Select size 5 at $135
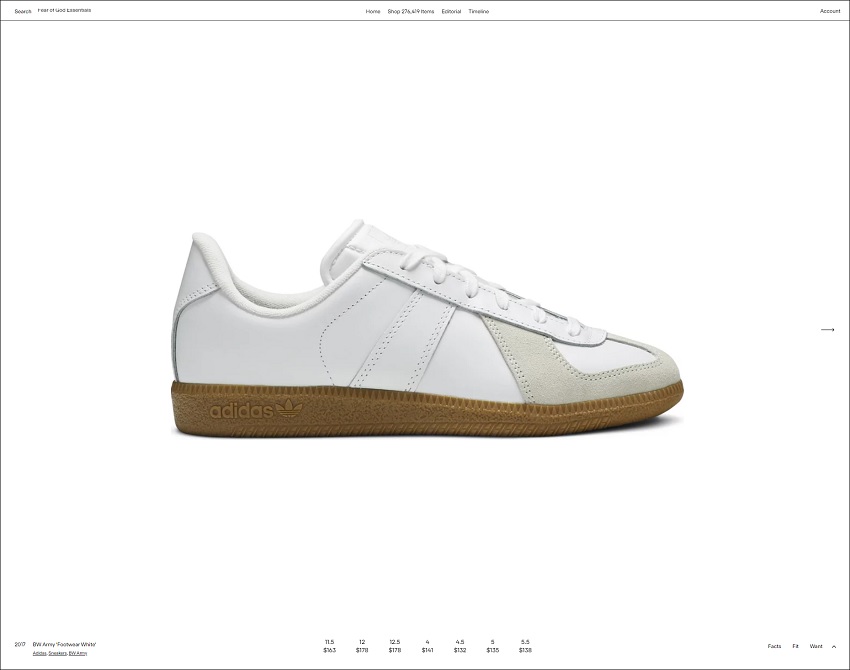This screenshot has height=670, width=850. (492, 646)
